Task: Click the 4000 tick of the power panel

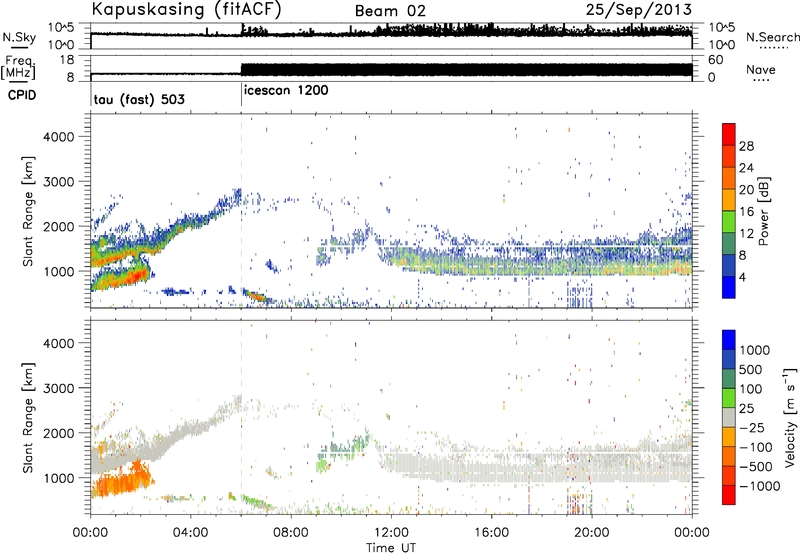Action: [x=58, y=137]
